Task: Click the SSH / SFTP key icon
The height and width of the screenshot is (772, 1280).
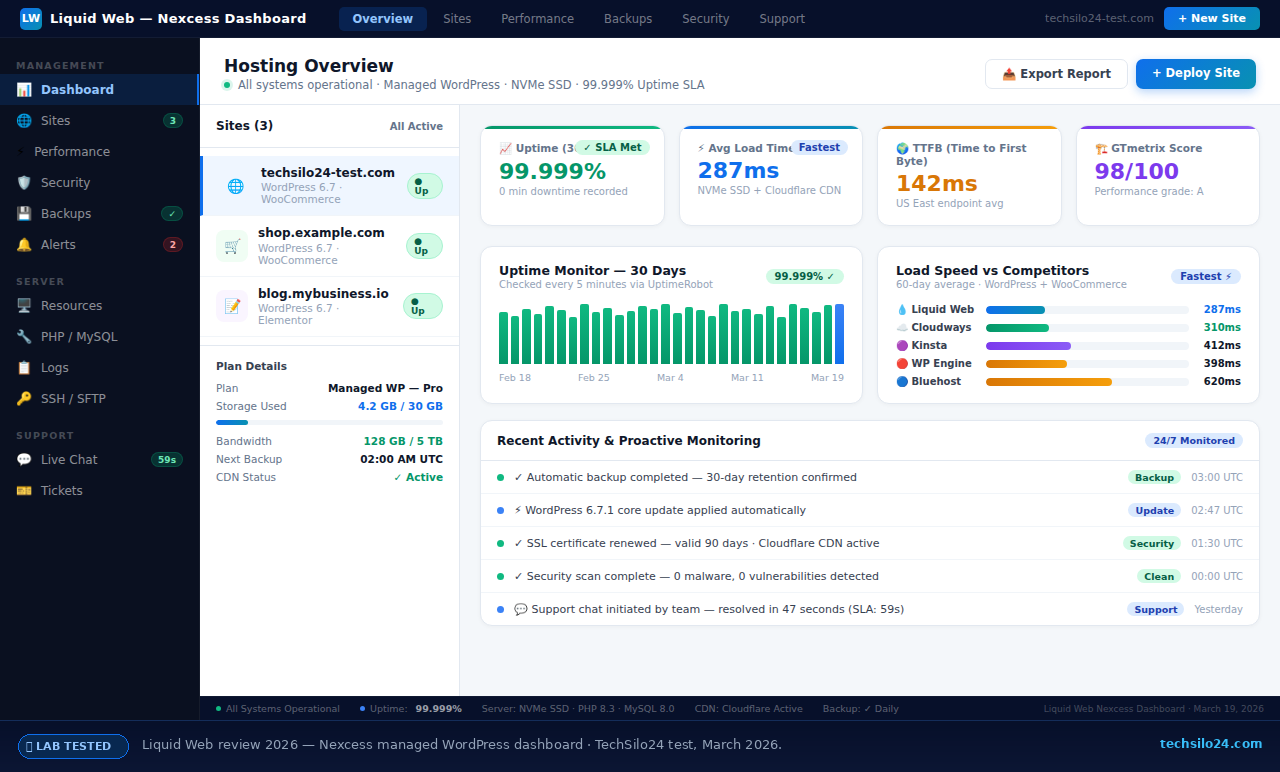Action: tap(24, 398)
